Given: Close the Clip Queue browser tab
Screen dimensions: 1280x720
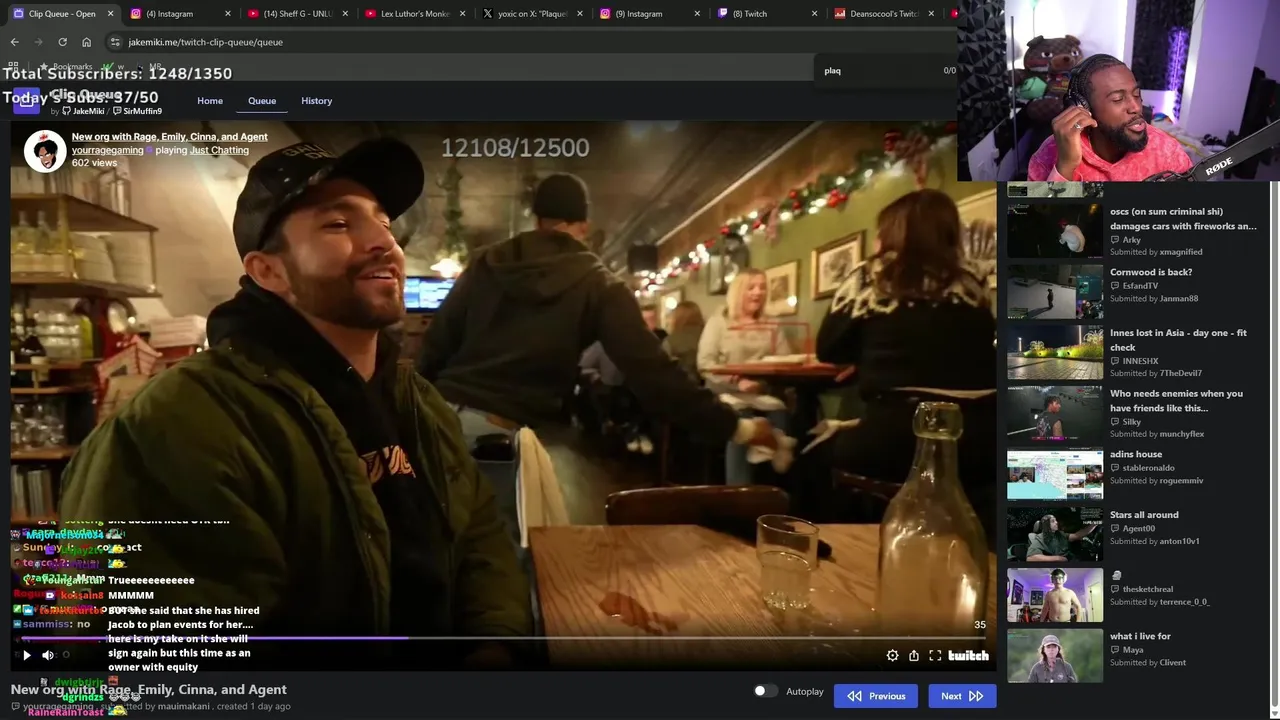Looking at the screenshot, I should coord(110,14).
